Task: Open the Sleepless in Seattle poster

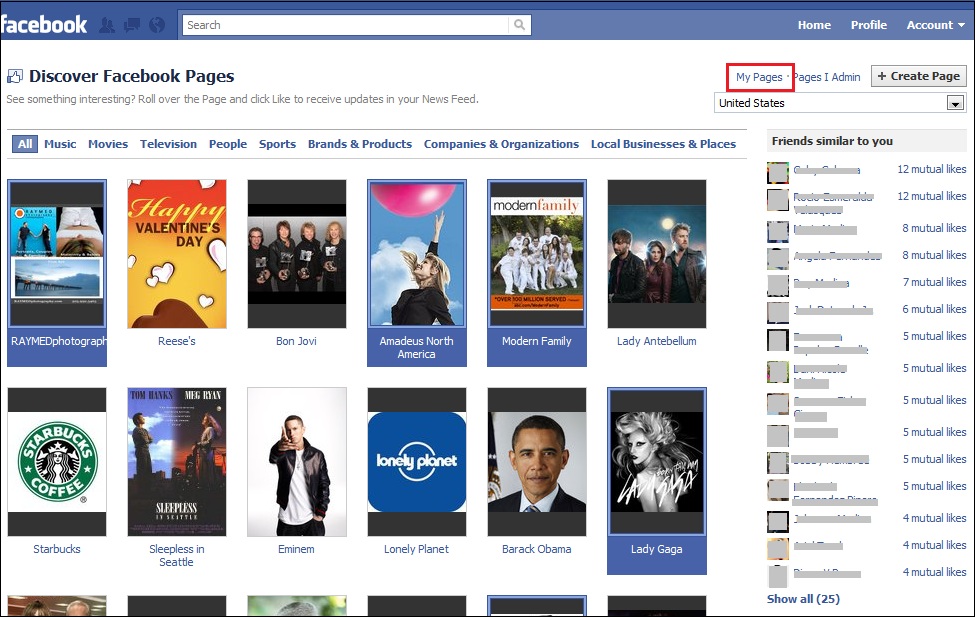Action: [177, 462]
